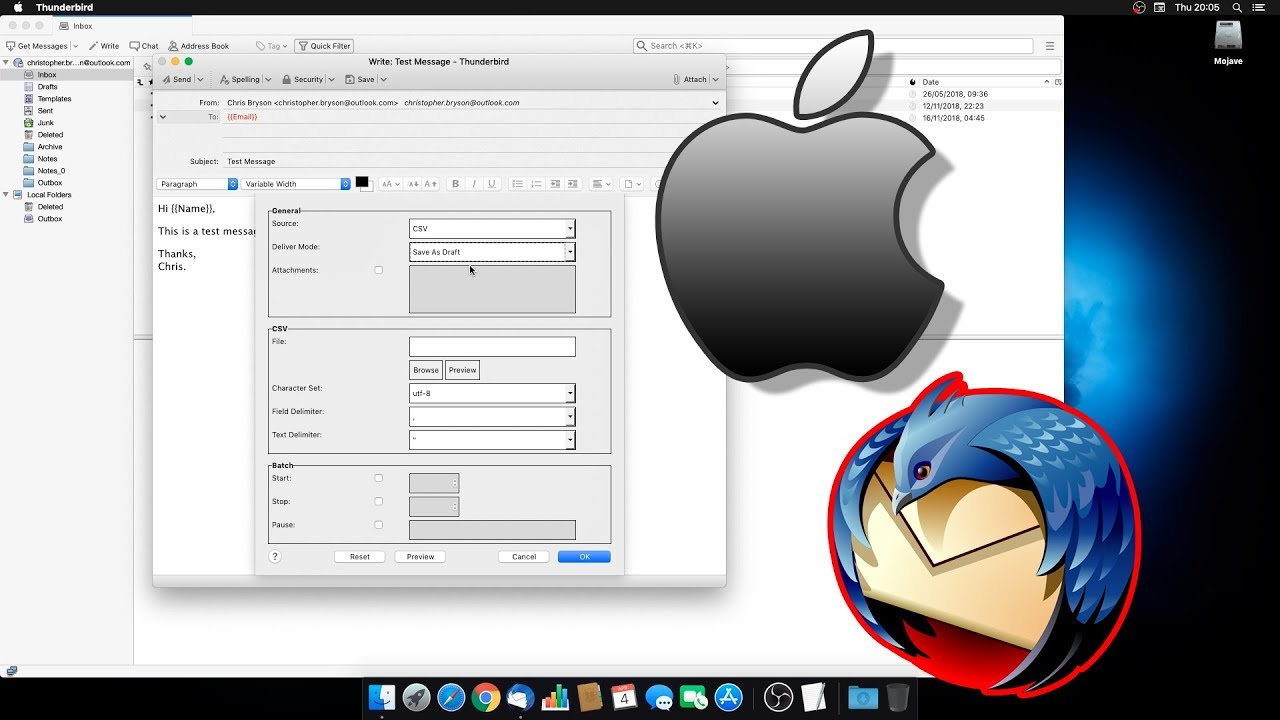Open the Source dropdown showing CSV

(492, 229)
